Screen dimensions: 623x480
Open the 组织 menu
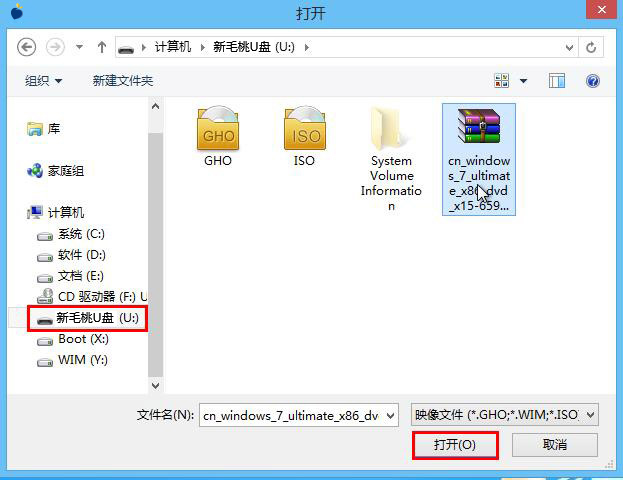point(43,81)
